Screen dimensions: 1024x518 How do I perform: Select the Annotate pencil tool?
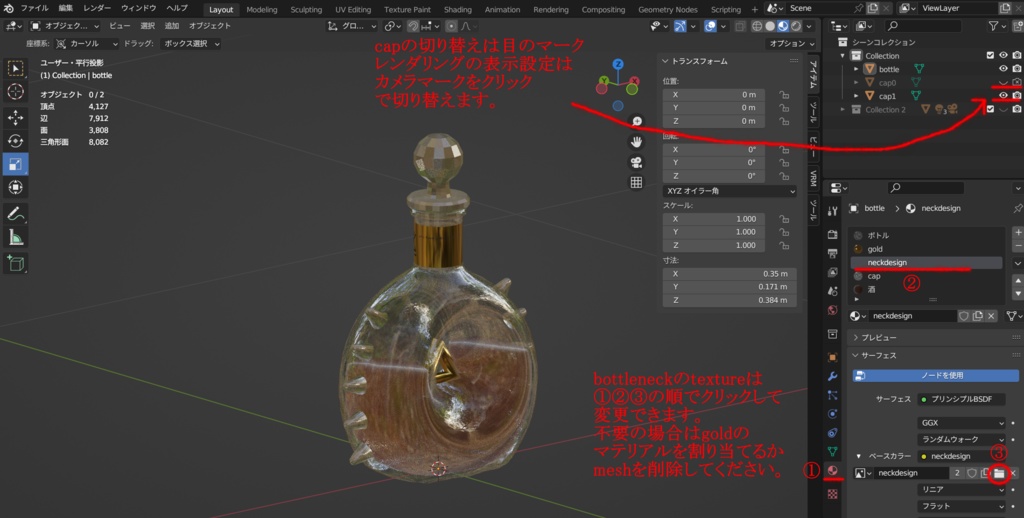tap(16, 213)
